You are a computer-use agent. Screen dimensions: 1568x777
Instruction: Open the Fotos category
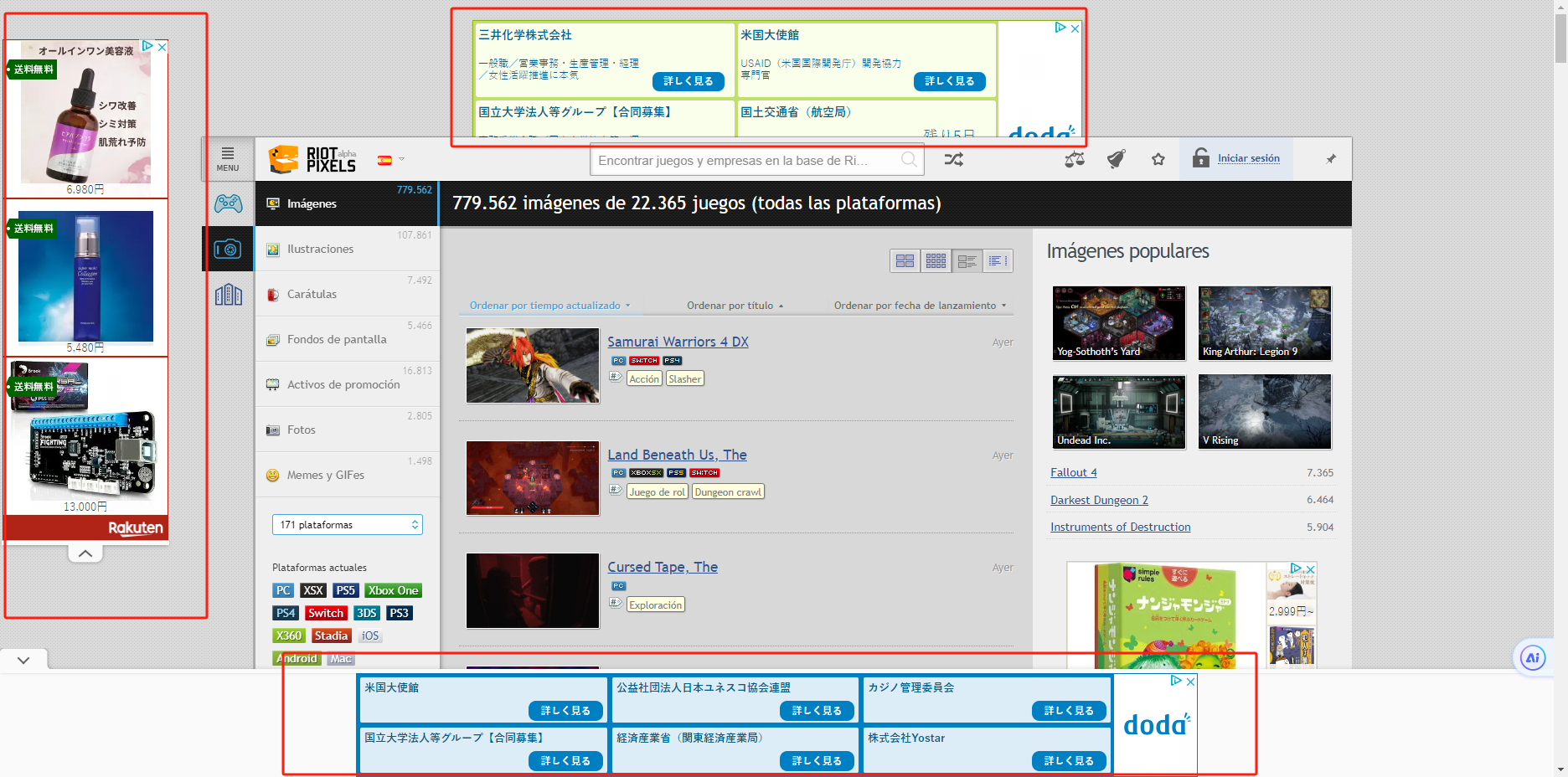coord(348,430)
